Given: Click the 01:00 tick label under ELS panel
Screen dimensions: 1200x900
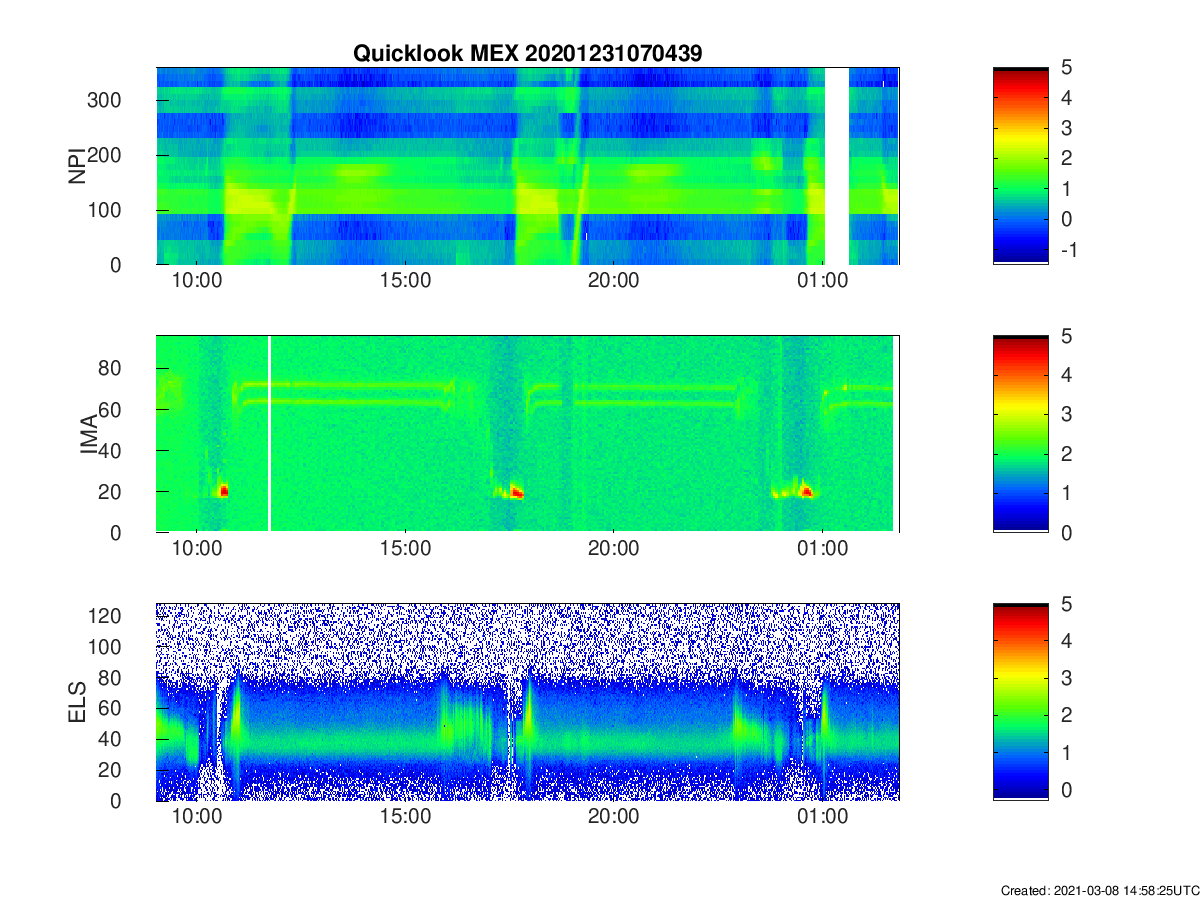Looking at the screenshot, I should pyautogui.click(x=821, y=817).
